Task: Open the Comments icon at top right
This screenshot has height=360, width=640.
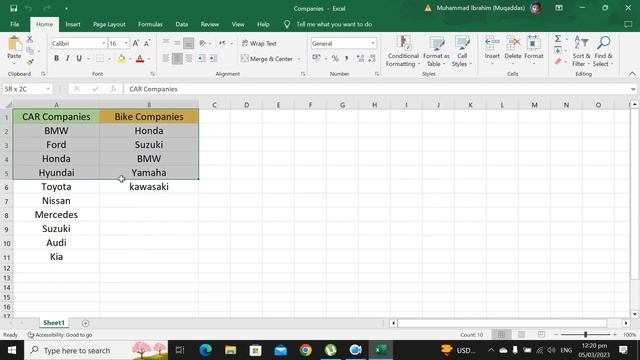Action: click(628, 24)
